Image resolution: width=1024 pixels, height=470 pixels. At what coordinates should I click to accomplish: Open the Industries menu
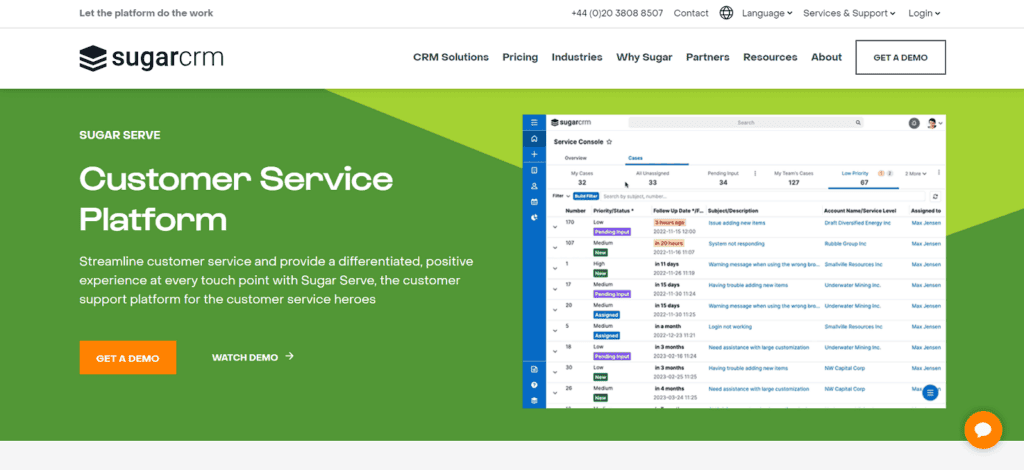(577, 57)
